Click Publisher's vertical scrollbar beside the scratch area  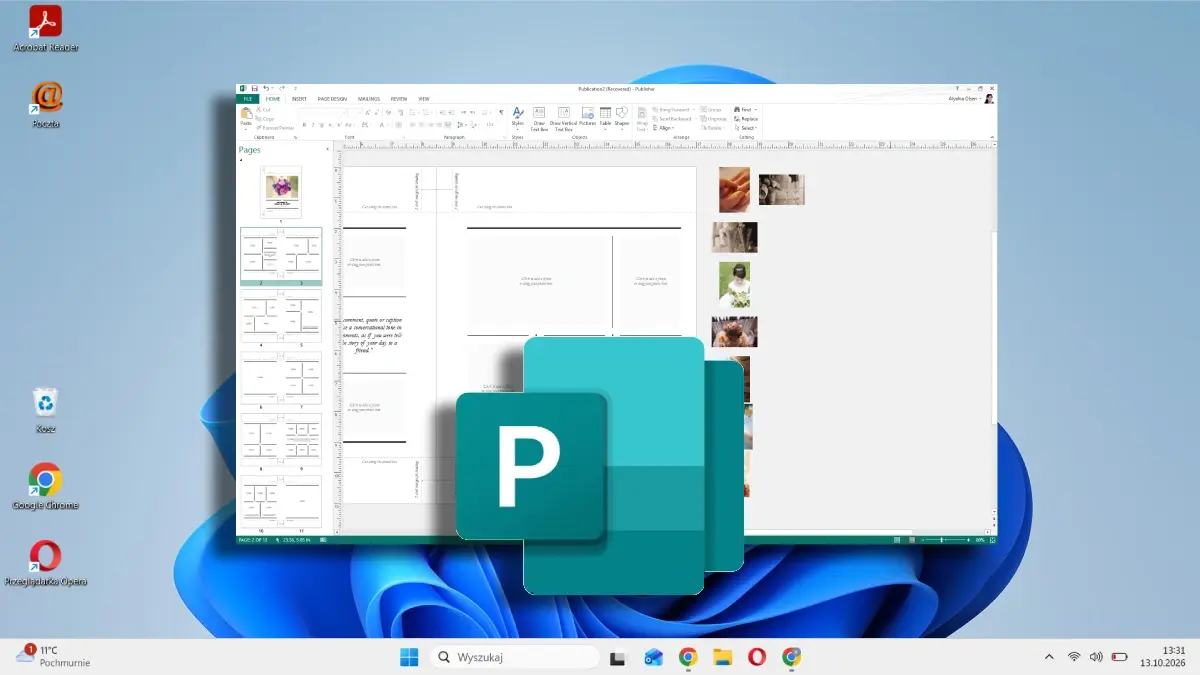[992, 330]
